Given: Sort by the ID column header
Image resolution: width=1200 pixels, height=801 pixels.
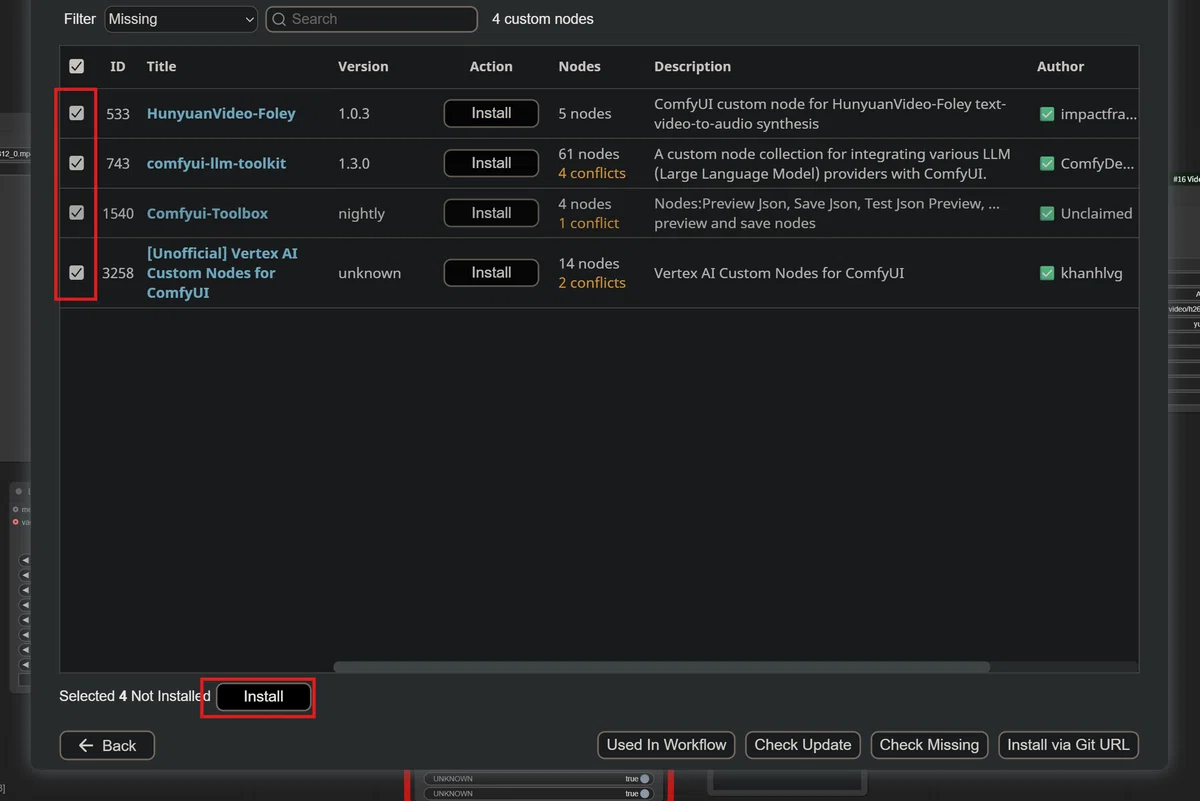Looking at the screenshot, I should (x=118, y=66).
